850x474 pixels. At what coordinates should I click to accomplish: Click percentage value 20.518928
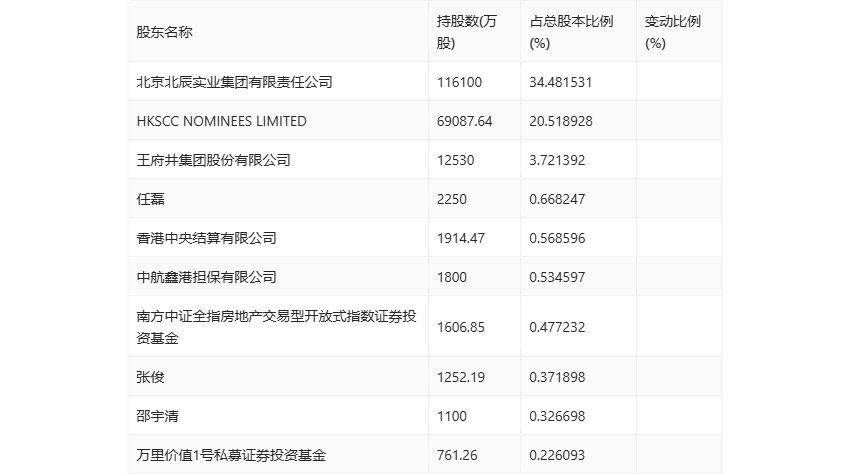click(x=561, y=121)
